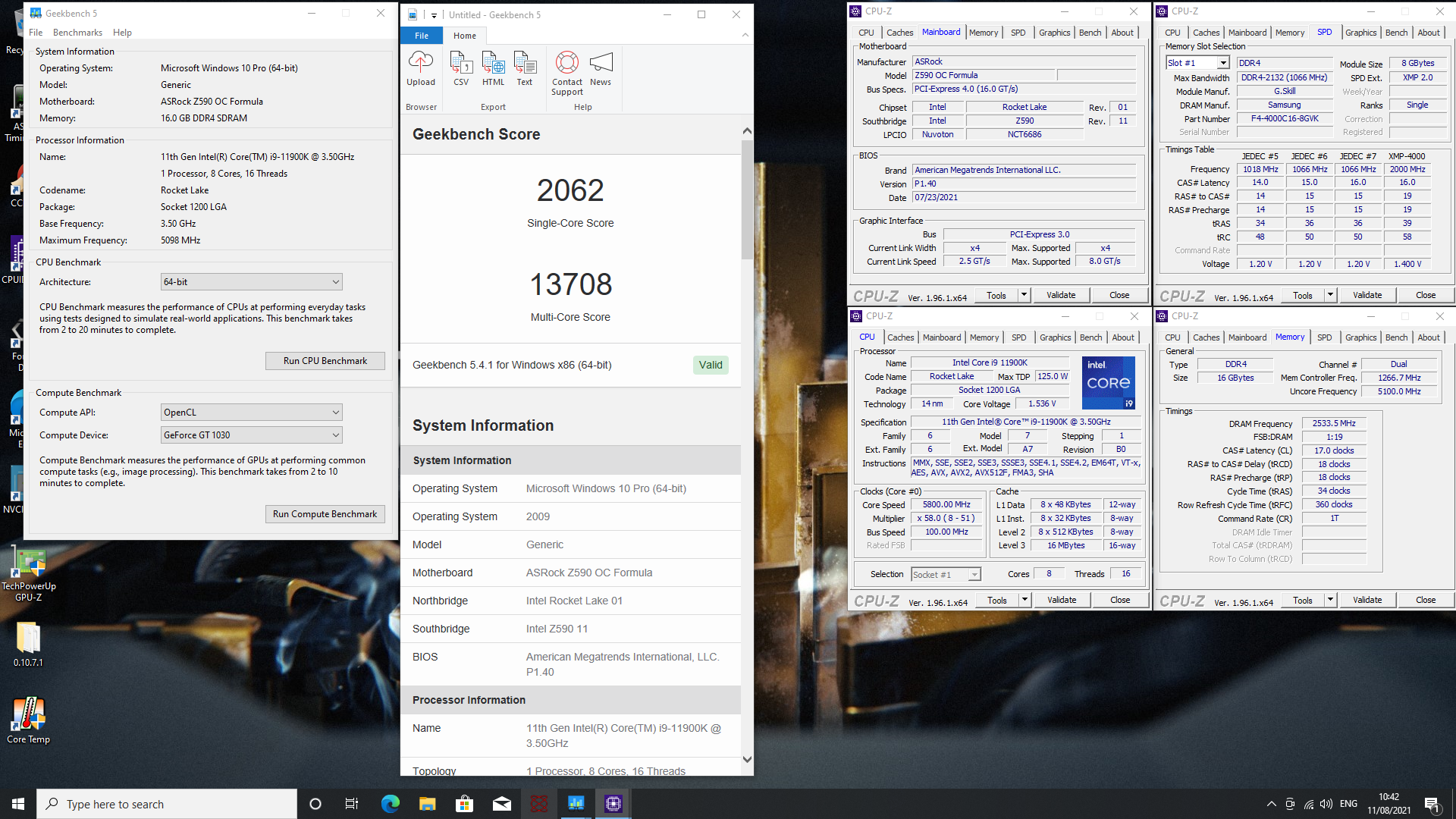Open the File menu in Geekbench 5
The image size is (1456, 819).
pyautogui.click(x=36, y=33)
